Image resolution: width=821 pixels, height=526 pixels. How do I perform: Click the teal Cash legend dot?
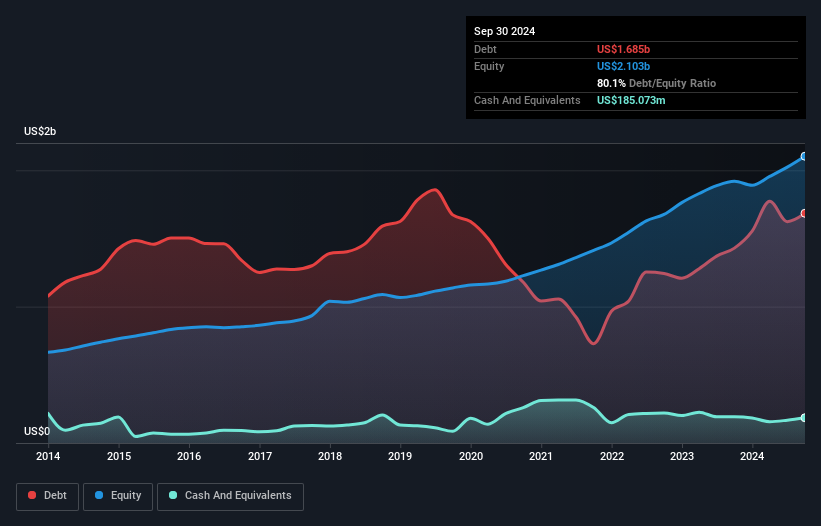tap(173, 495)
